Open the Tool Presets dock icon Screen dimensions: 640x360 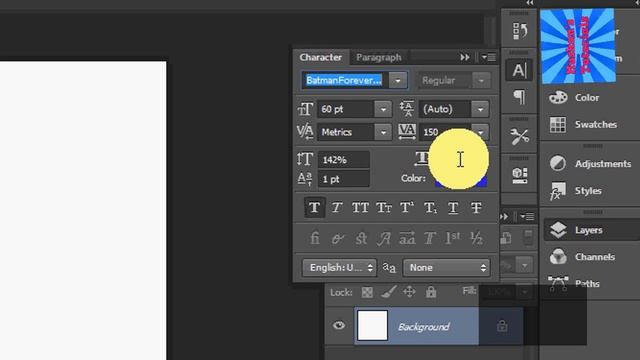tap(519, 136)
